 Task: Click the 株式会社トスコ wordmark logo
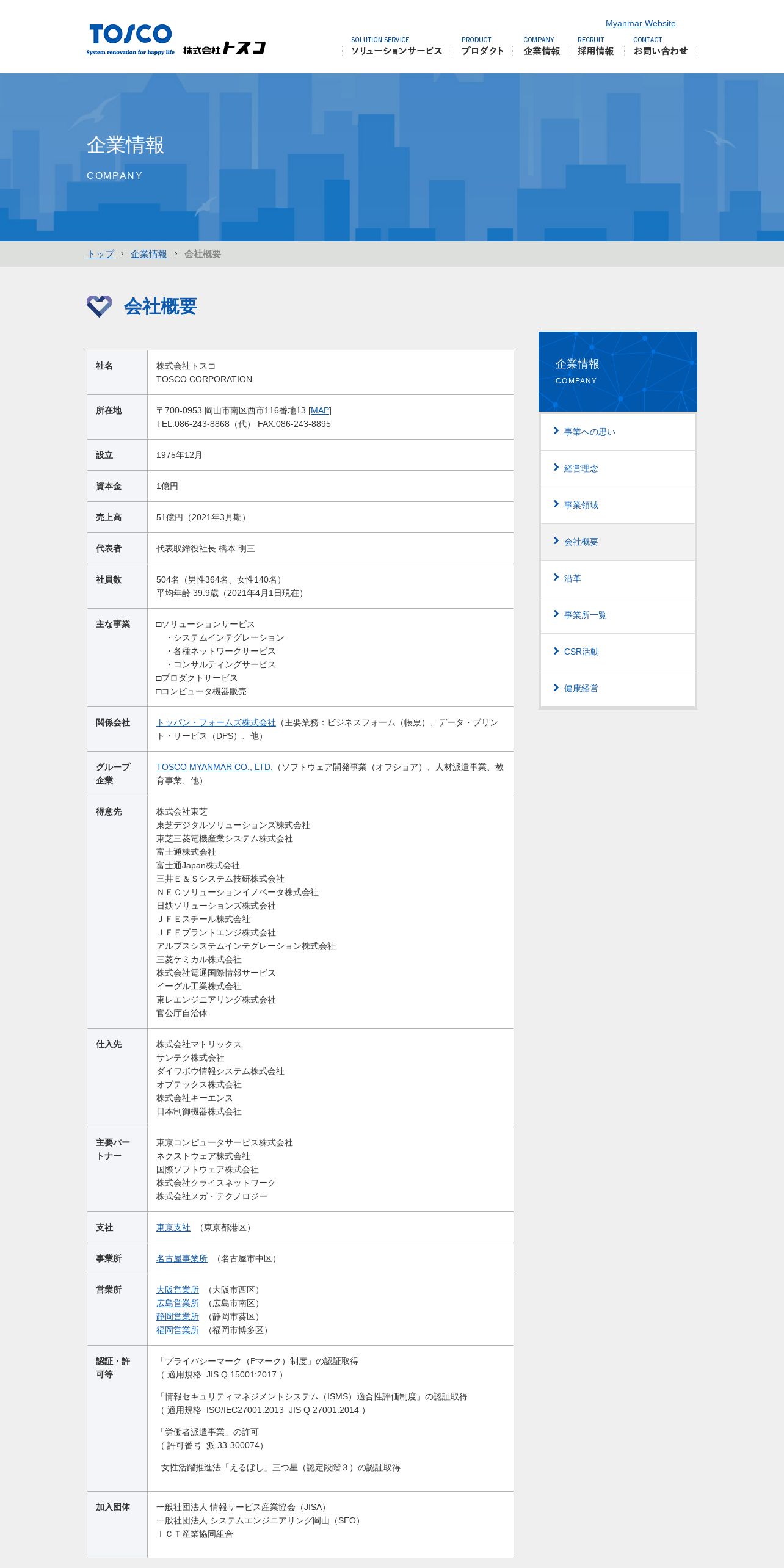coord(224,48)
